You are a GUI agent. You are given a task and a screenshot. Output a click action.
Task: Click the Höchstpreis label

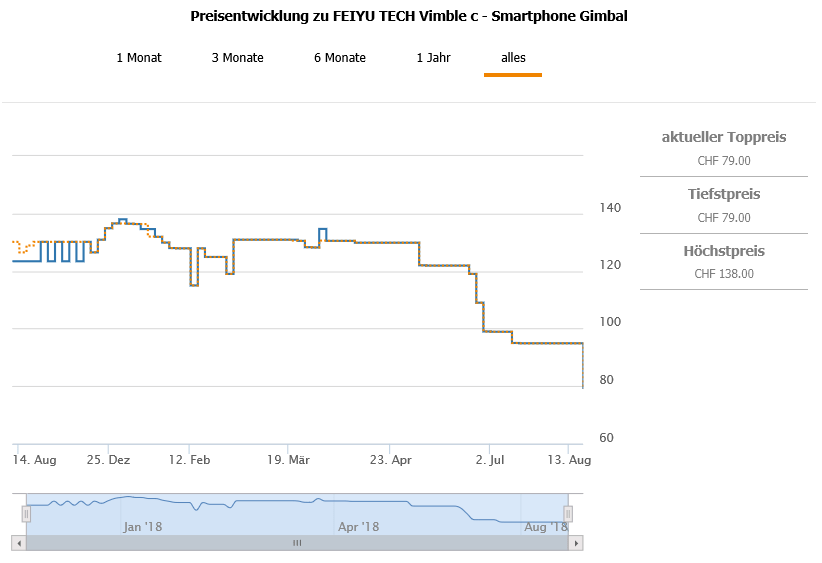(724, 251)
